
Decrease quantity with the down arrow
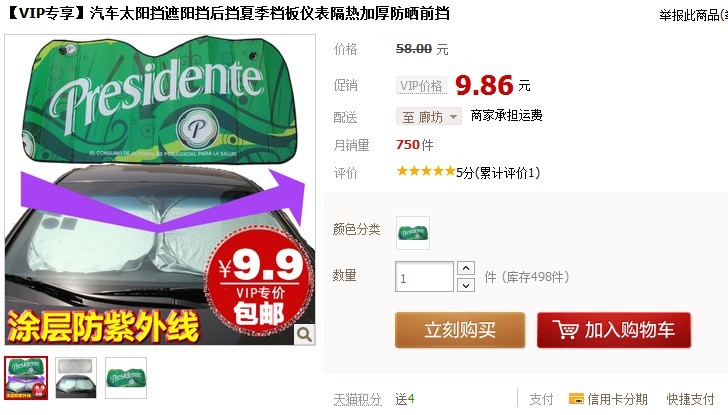[x=466, y=285]
